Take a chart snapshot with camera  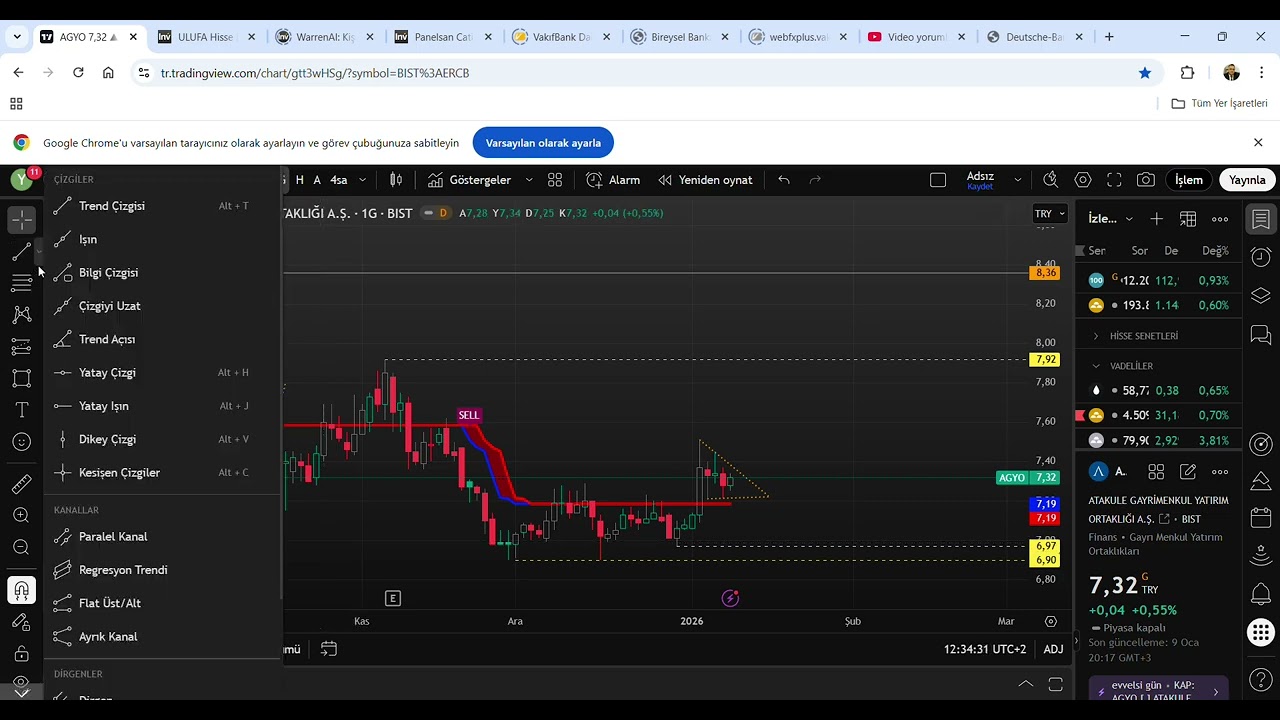(1146, 180)
